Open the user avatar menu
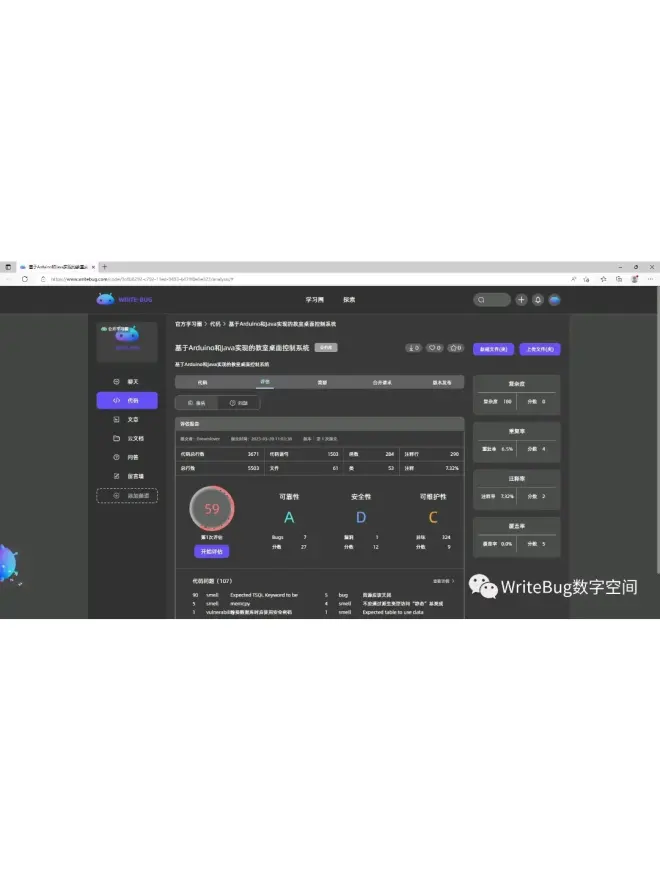 [554, 299]
